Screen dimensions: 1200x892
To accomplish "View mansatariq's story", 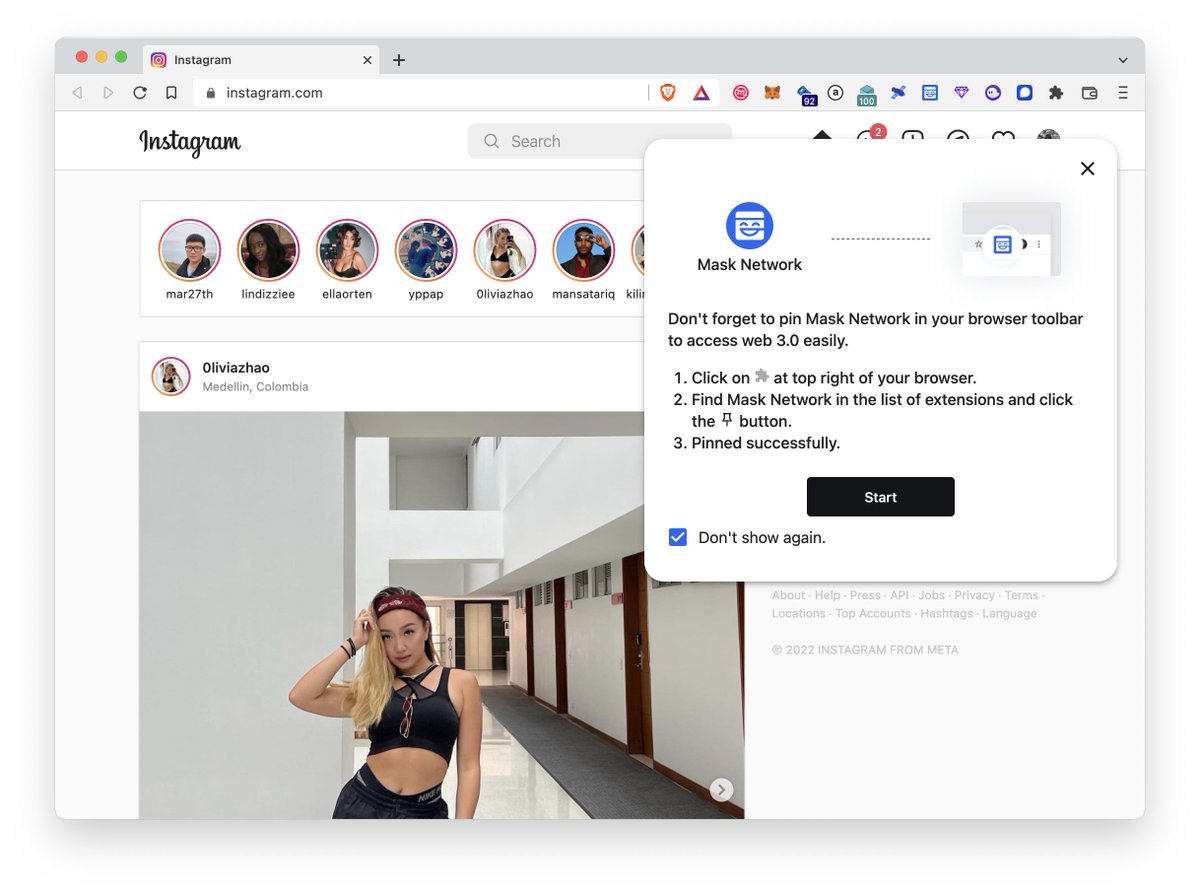I will [x=584, y=251].
